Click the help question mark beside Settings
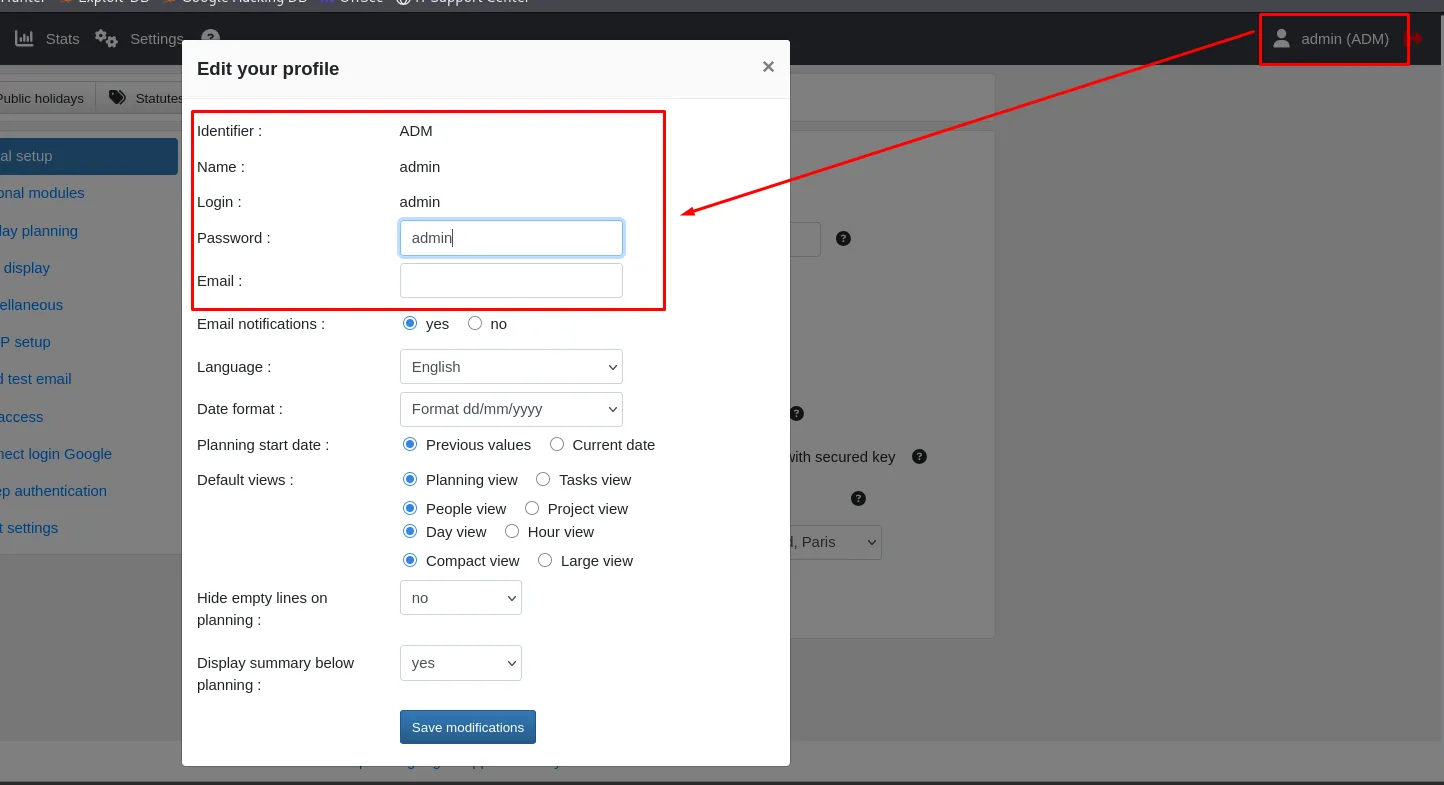 (210, 39)
